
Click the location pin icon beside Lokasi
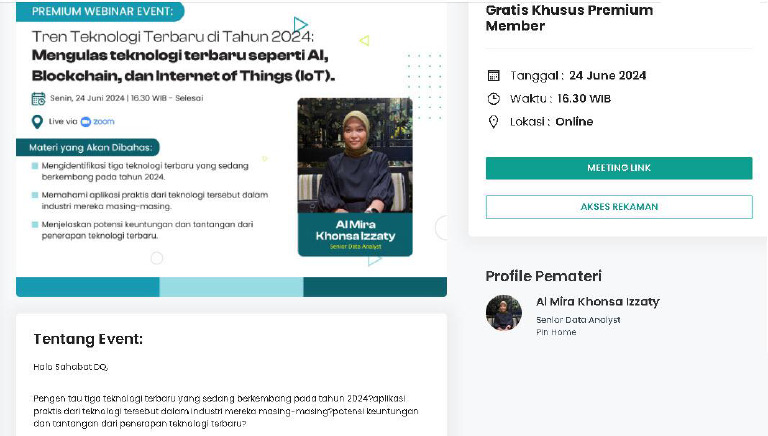pos(493,122)
